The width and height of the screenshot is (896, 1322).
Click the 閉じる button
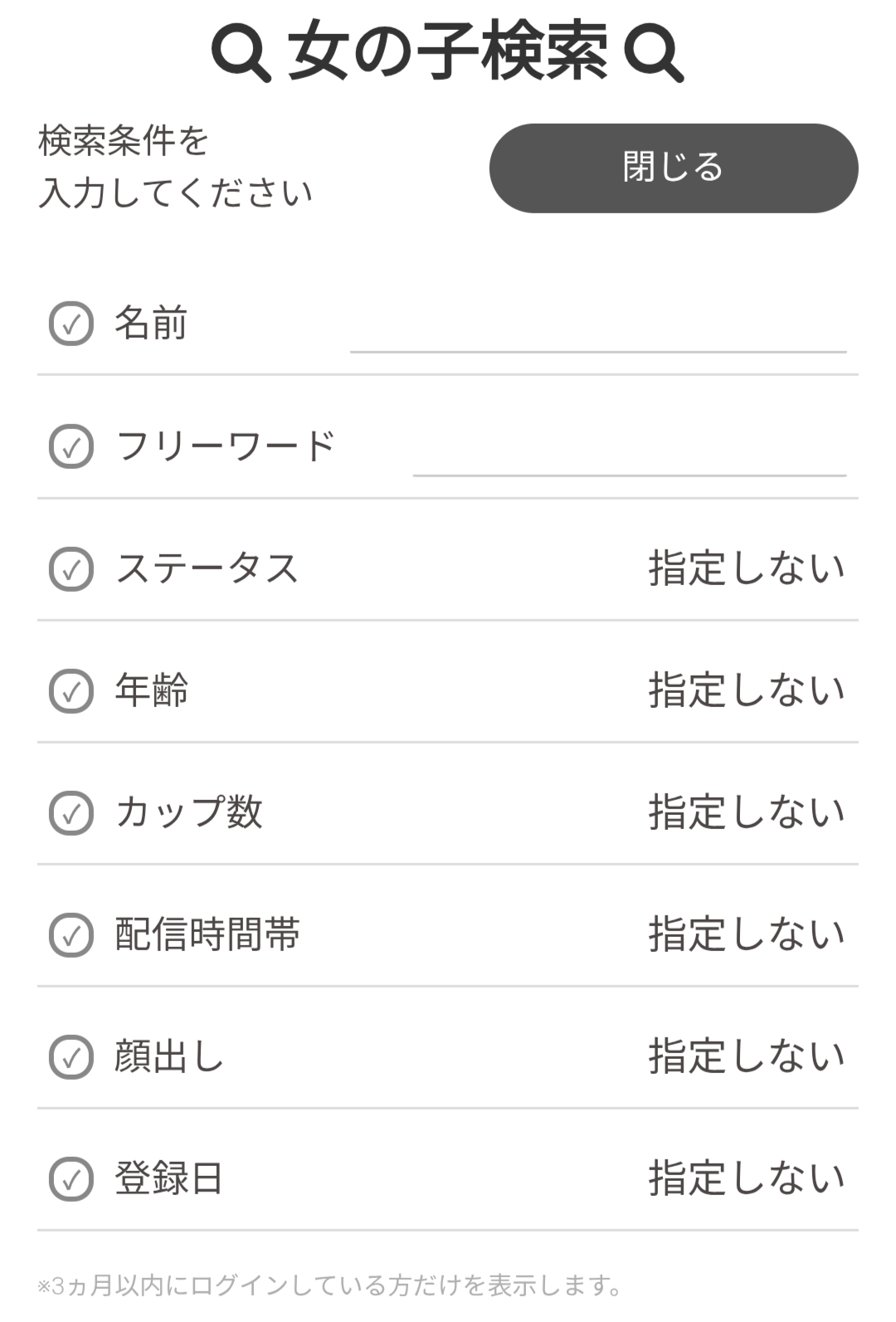tap(674, 168)
